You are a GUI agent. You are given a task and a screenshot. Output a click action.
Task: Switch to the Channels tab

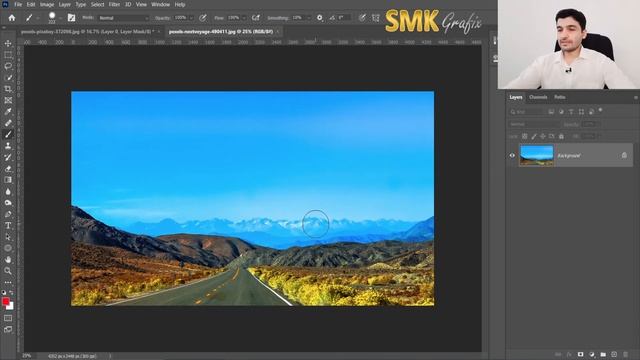538,97
